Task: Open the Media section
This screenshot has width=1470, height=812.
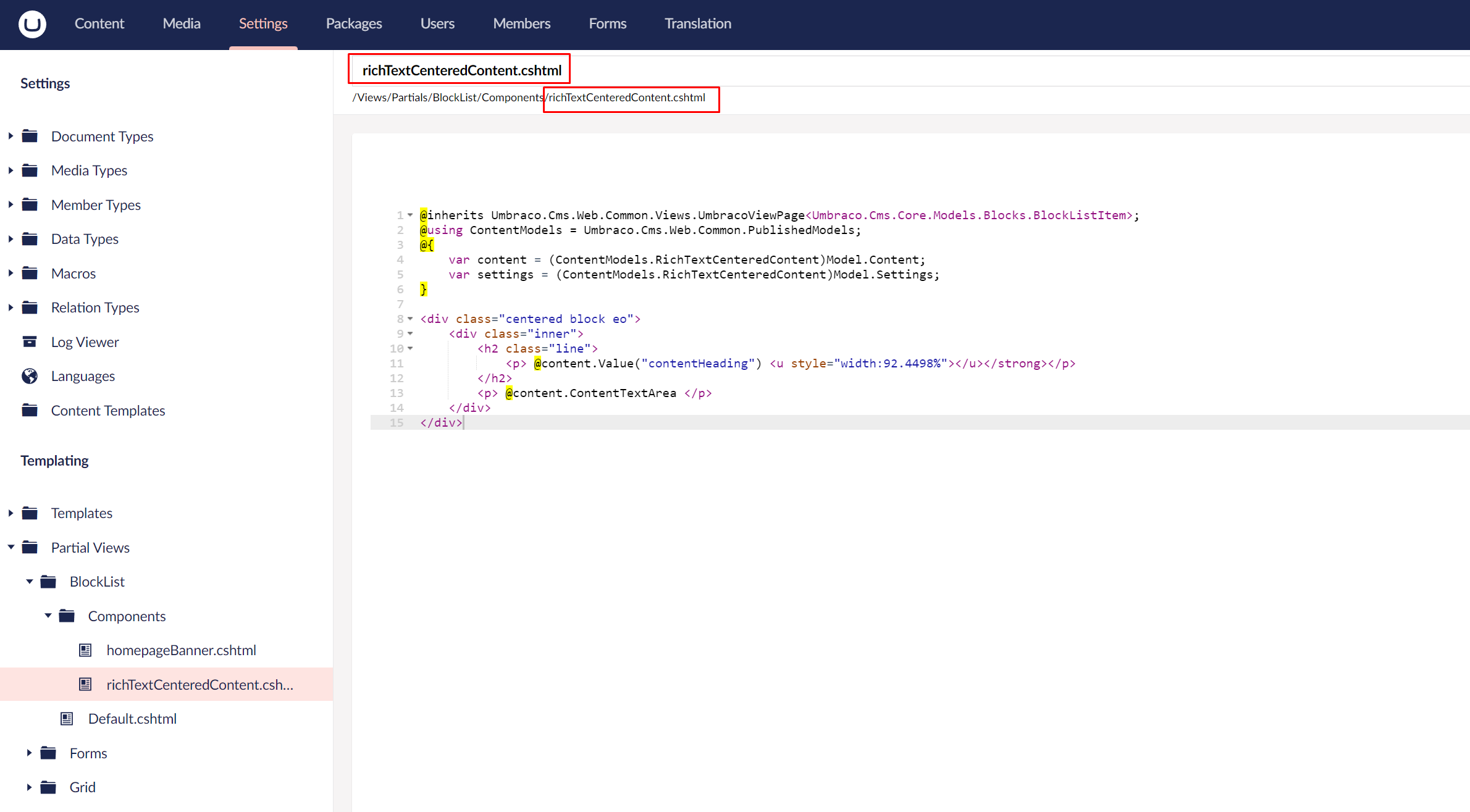Action: tap(182, 23)
